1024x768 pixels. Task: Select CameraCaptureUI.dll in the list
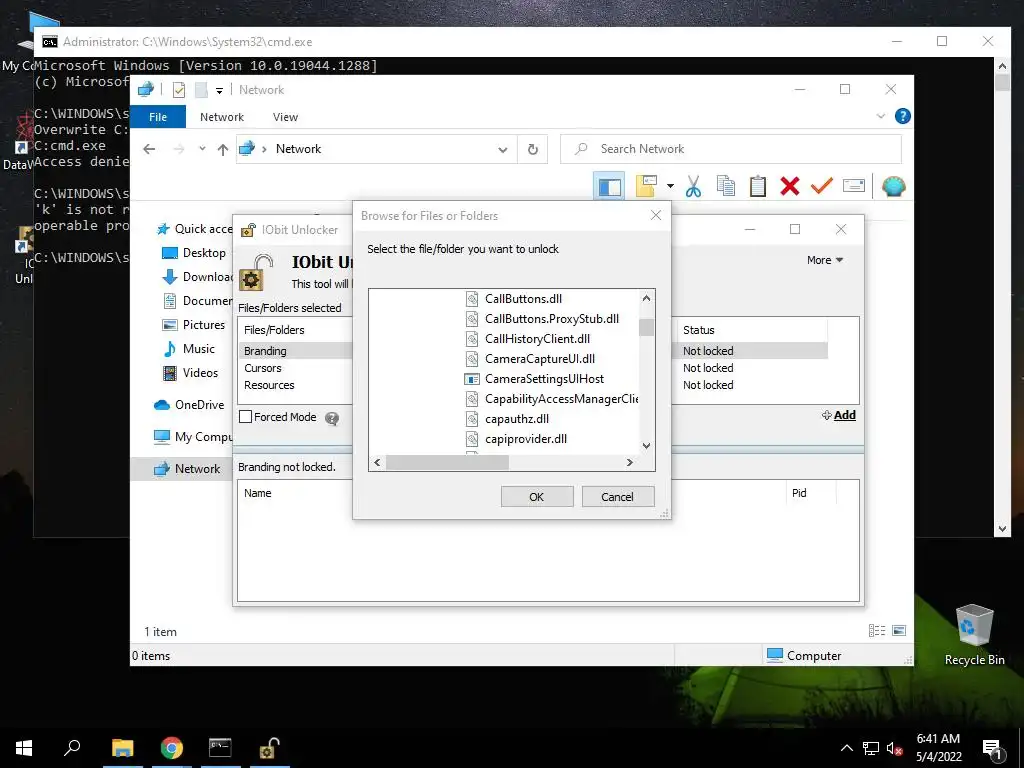539,359
